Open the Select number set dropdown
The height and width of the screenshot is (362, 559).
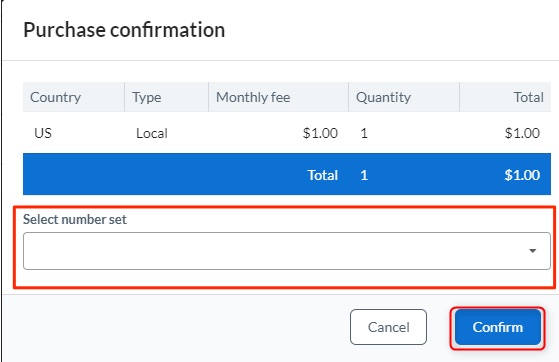point(287,251)
